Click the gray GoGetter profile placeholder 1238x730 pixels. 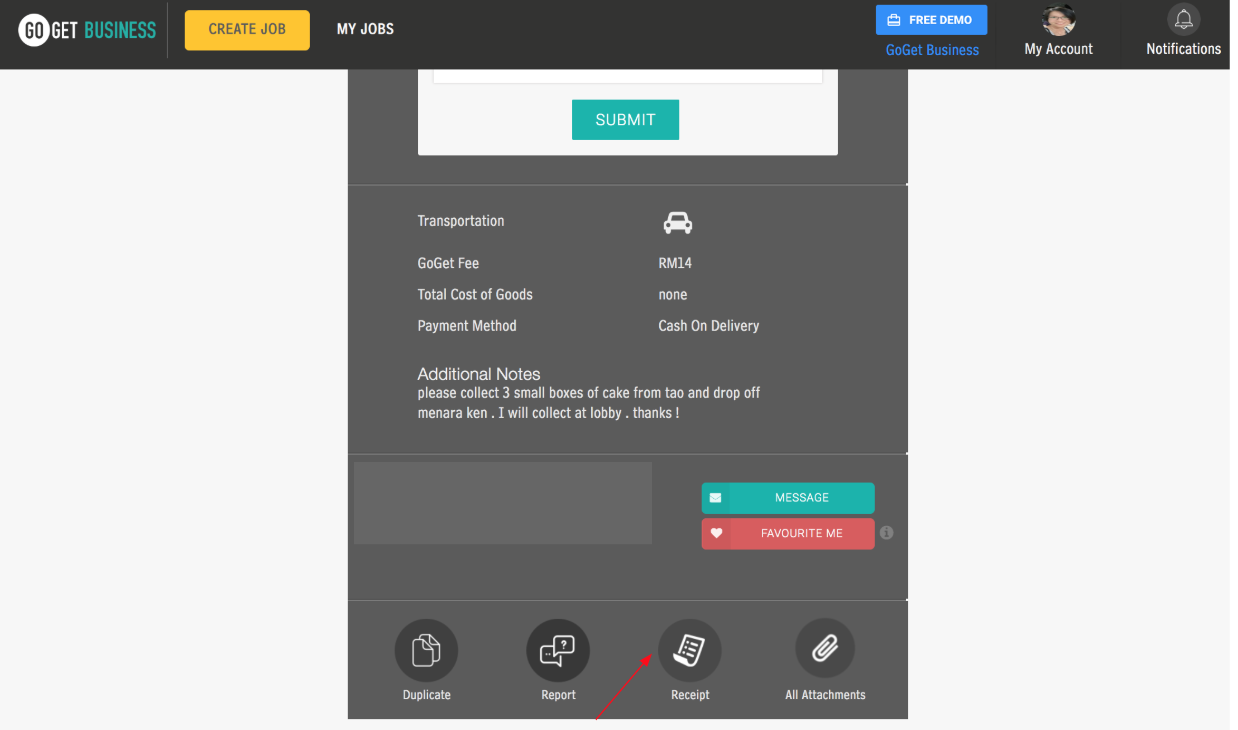(x=503, y=503)
